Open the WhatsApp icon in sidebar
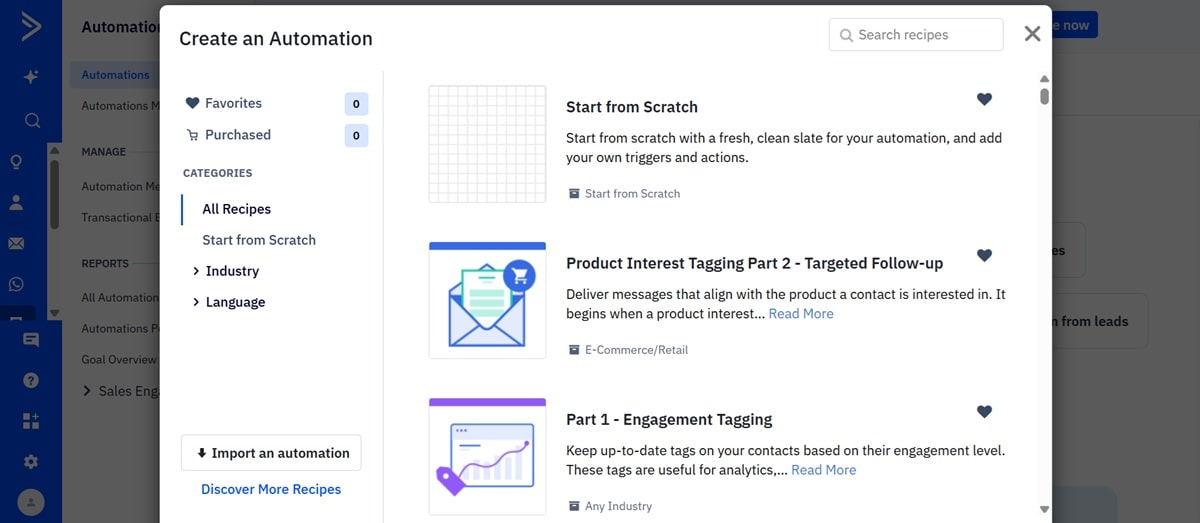 (x=16, y=285)
